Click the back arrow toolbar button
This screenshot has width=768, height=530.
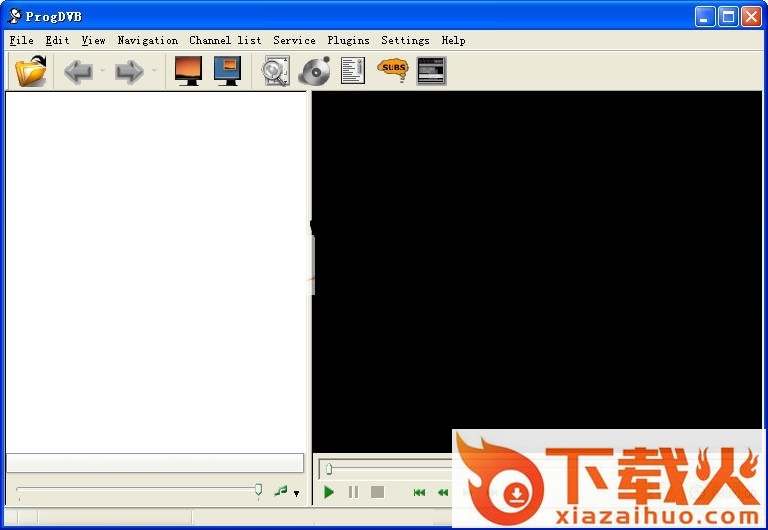click(78, 72)
